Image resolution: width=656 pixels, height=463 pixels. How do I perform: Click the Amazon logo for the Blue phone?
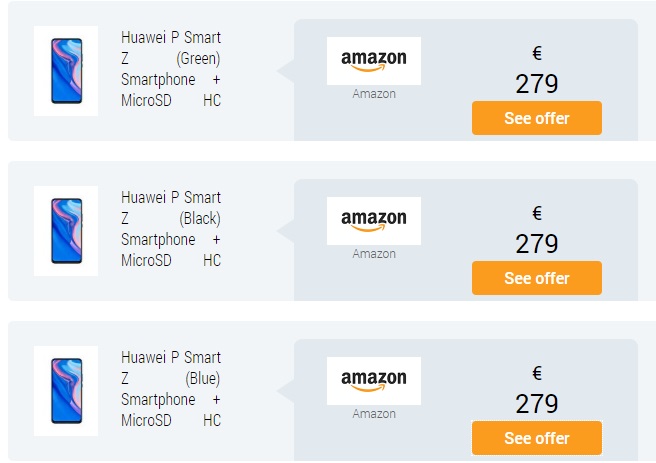click(x=374, y=381)
